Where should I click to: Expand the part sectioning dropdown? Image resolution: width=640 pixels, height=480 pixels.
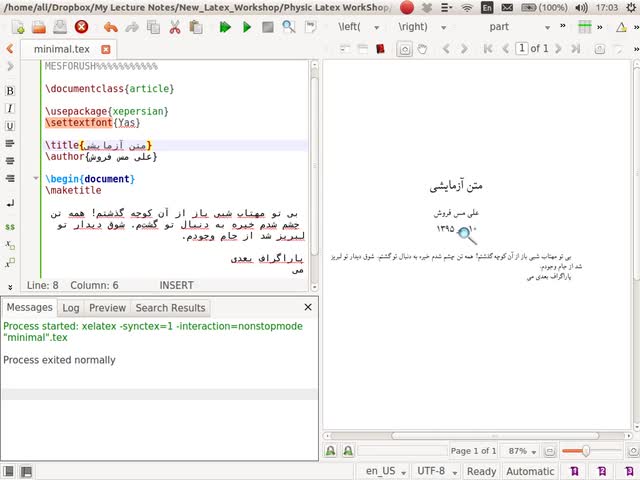[x=547, y=28]
